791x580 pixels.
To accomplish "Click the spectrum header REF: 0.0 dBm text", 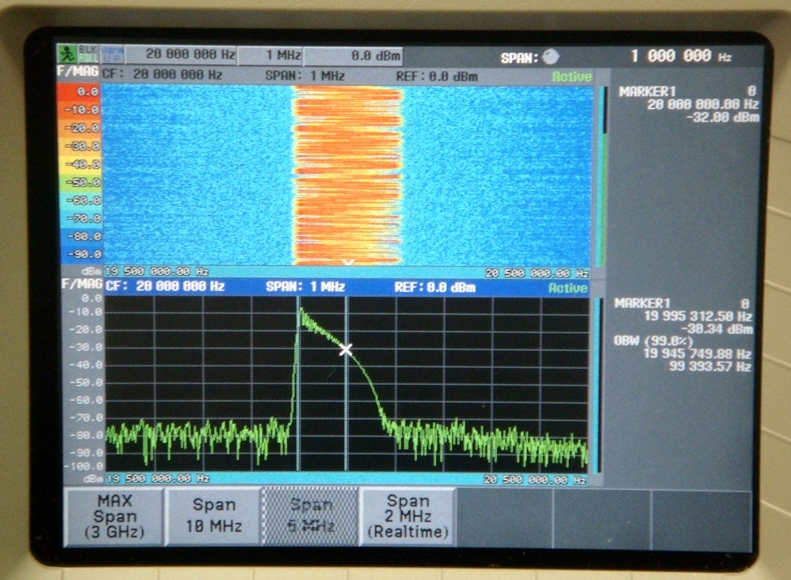I will pyautogui.click(x=435, y=287).
